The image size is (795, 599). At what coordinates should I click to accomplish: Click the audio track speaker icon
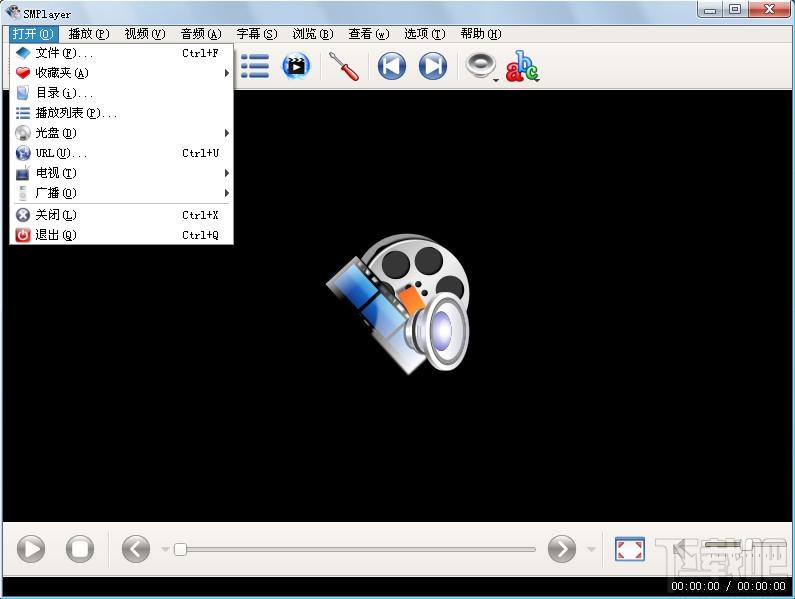[x=480, y=65]
